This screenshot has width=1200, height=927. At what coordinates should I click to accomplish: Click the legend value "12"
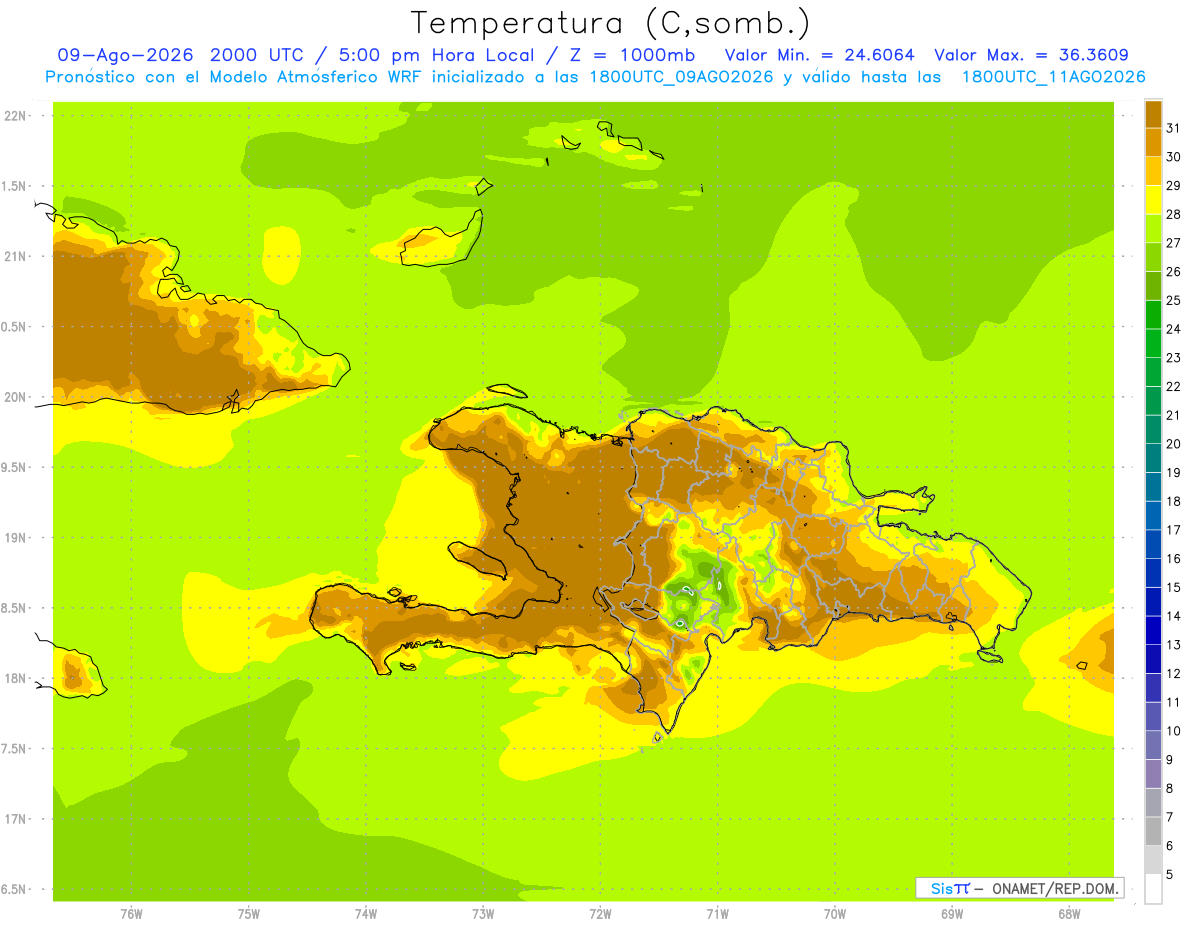(1174, 673)
